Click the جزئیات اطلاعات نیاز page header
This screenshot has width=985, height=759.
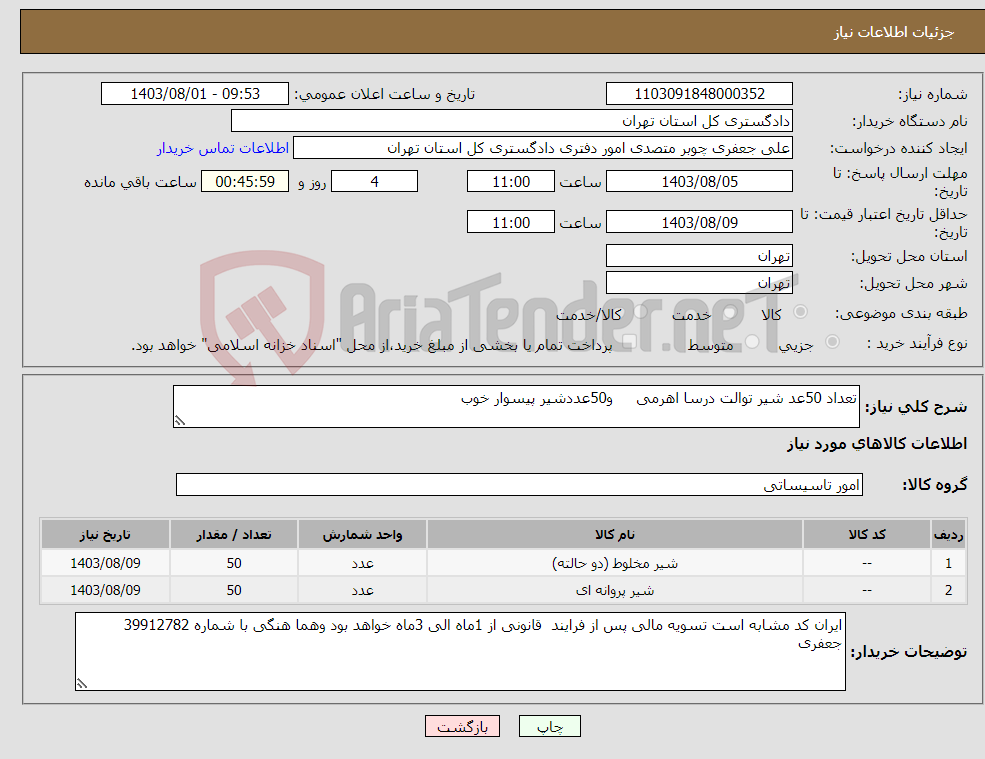pos(894,32)
